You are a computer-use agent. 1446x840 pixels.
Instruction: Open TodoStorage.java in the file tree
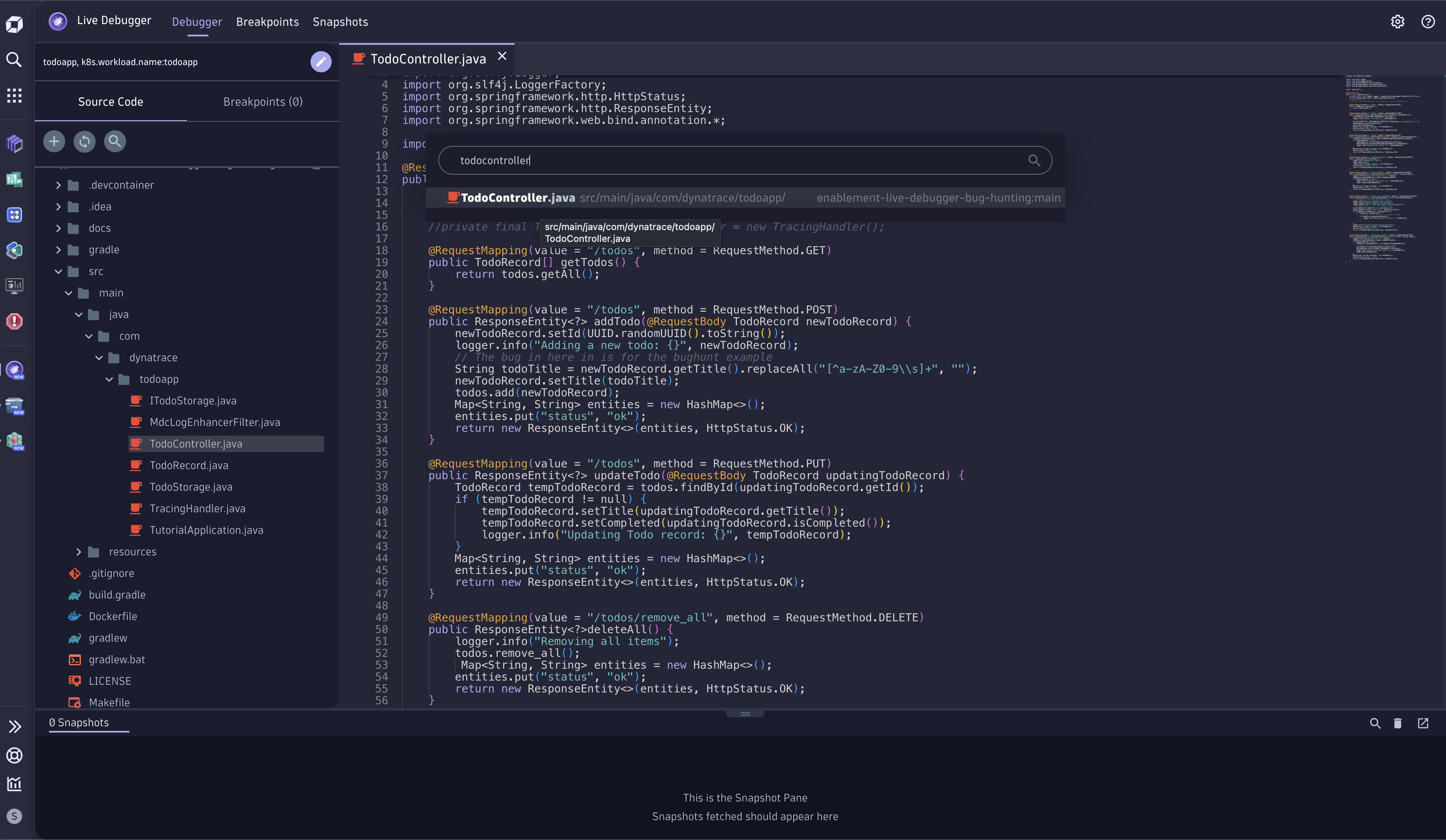click(190, 487)
